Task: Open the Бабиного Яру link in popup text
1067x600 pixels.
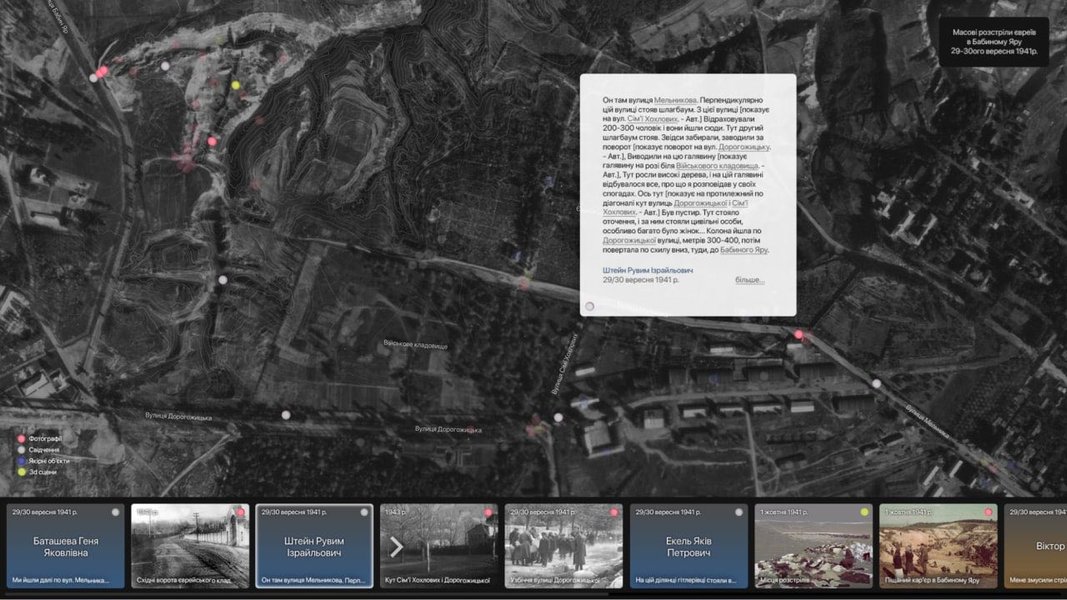Action: click(x=743, y=250)
